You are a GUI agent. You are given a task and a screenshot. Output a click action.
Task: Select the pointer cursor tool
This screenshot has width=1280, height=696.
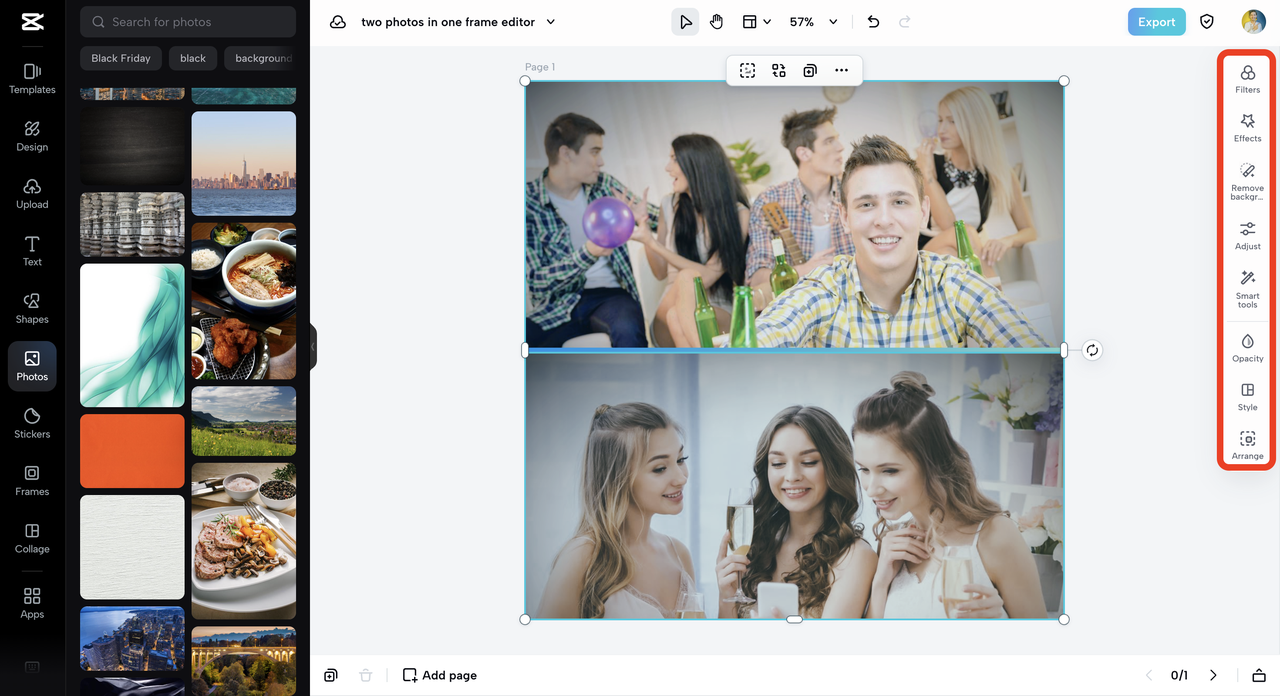pyautogui.click(x=685, y=22)
